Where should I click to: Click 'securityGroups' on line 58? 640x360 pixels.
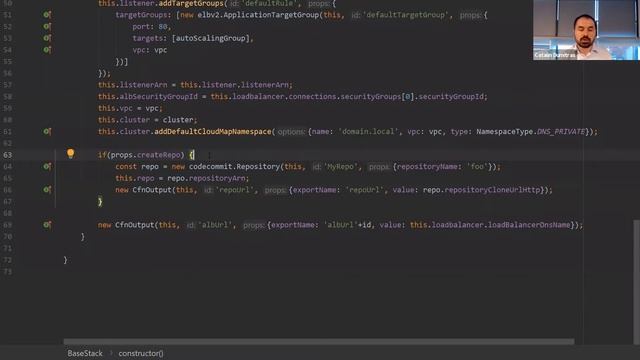click(x=371, y=97)
